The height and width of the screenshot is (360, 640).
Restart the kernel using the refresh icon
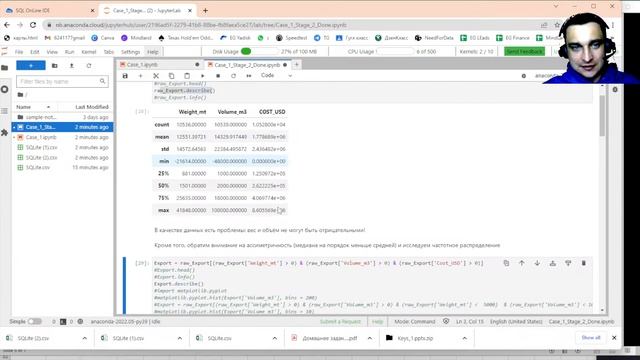(x=233, y=76)
